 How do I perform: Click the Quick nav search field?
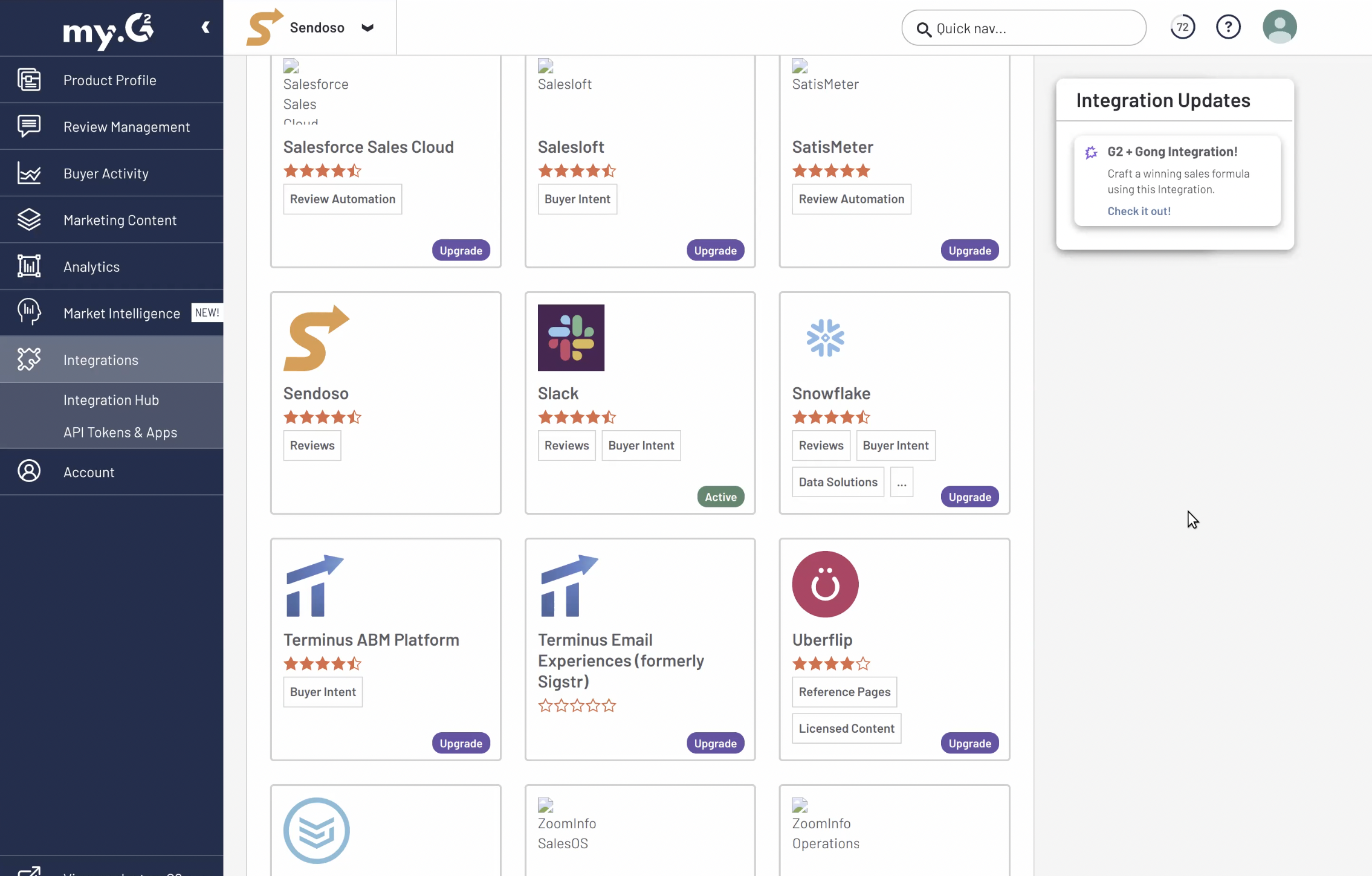pyautogui.click(x=1024, y=28)
